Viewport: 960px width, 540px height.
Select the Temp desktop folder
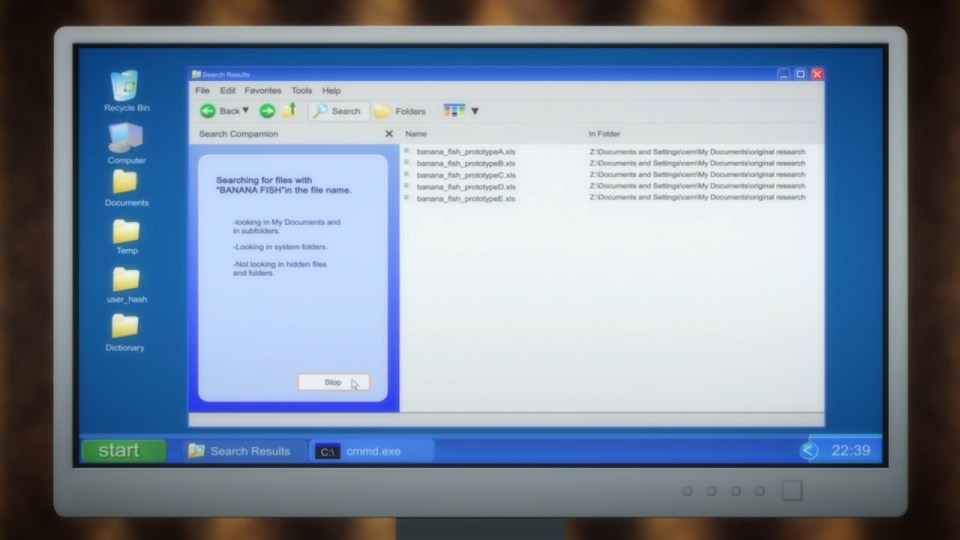click(x=126, y=232)
